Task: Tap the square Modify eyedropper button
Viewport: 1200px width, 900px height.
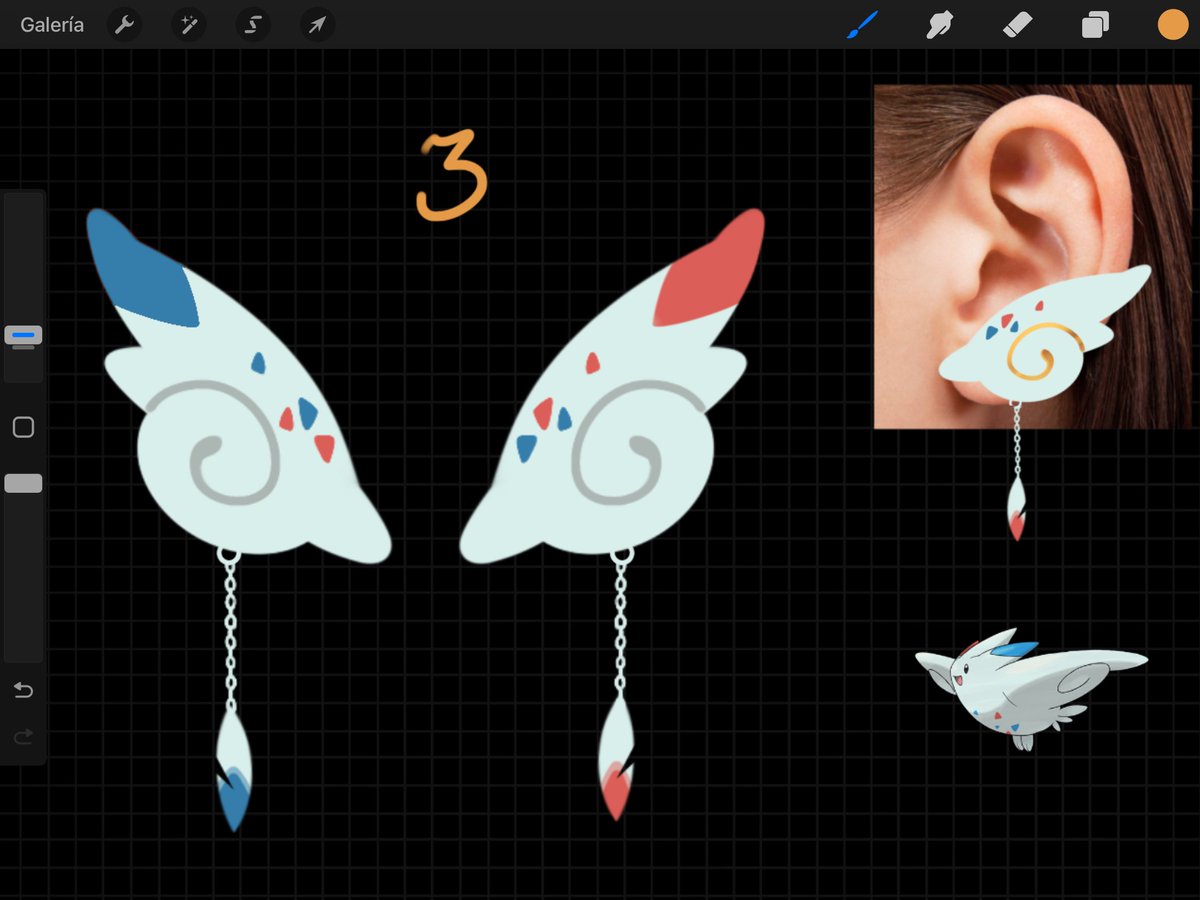Action: pos(23,427)
